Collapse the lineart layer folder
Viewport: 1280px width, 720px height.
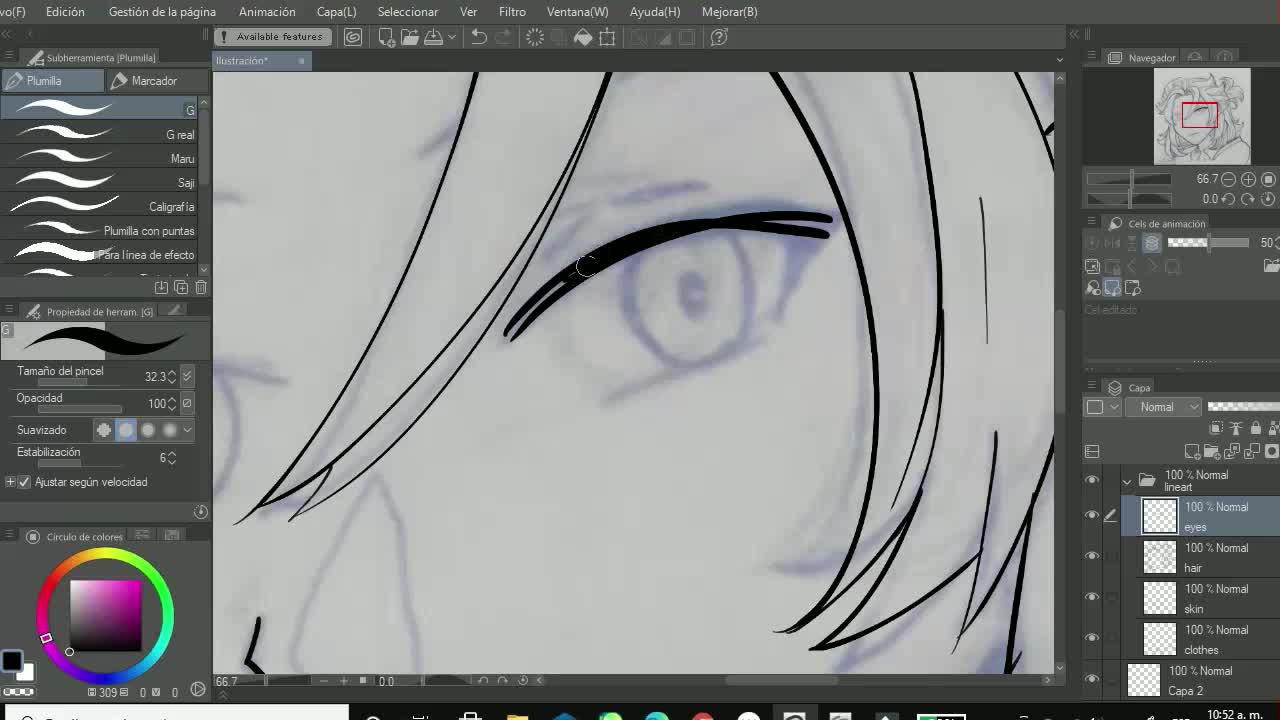point(1127,481)
